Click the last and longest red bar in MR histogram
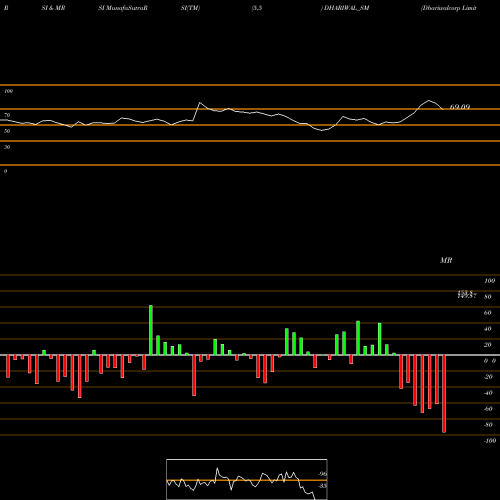Screen dimensions: 500x500 [x=444, y=394]
